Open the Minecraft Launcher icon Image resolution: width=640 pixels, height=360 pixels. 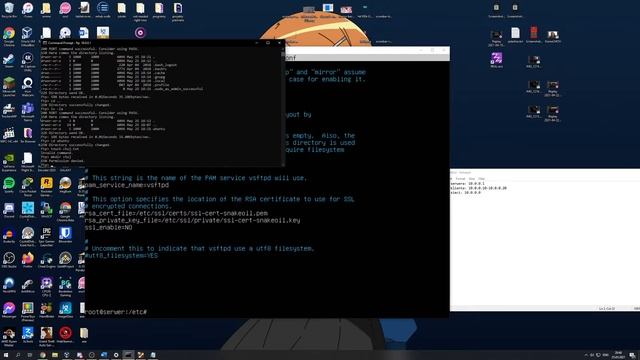[9, 87]
